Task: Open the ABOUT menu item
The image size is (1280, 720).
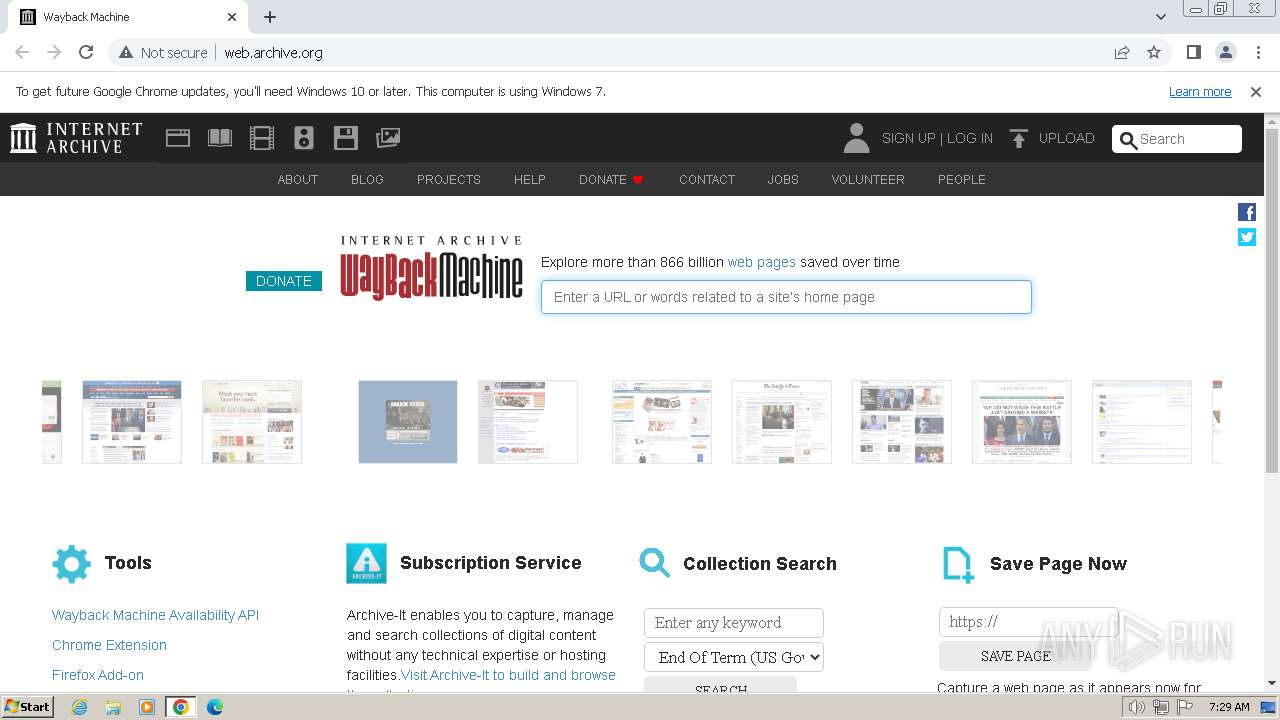Action: click(x=298, y=180)
